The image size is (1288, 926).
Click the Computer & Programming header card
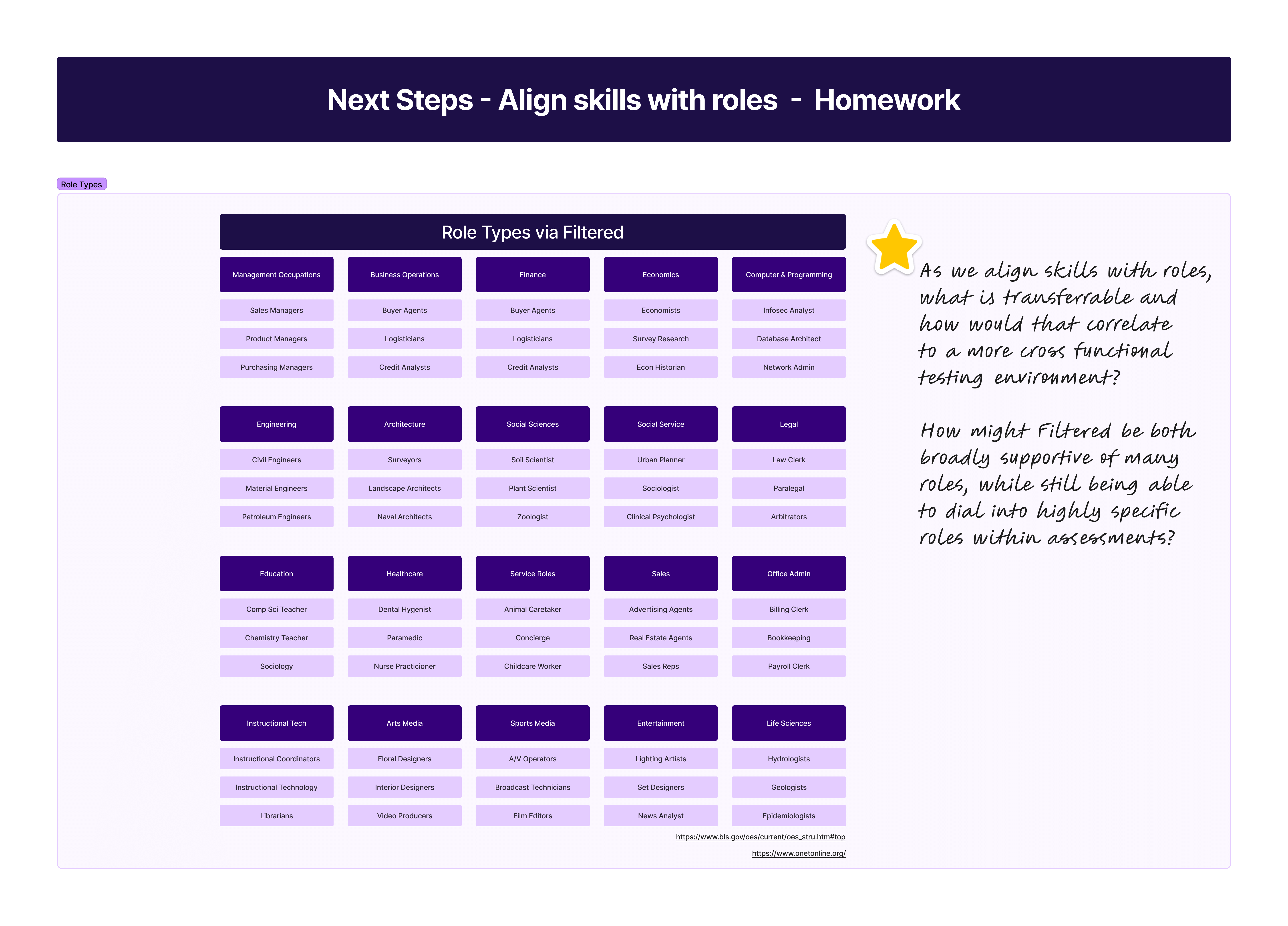click(x=788, y=274)
